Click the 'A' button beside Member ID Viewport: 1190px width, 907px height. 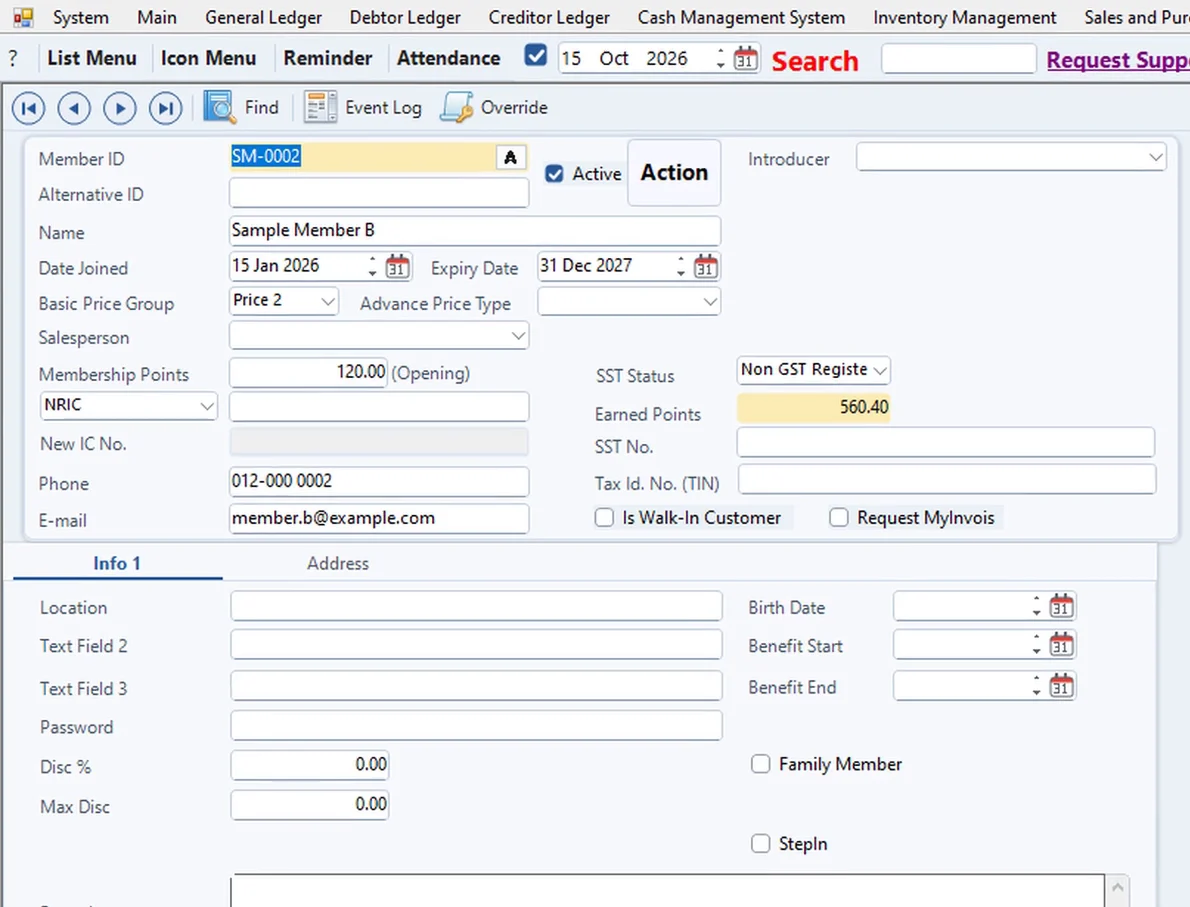coord(511,157)
